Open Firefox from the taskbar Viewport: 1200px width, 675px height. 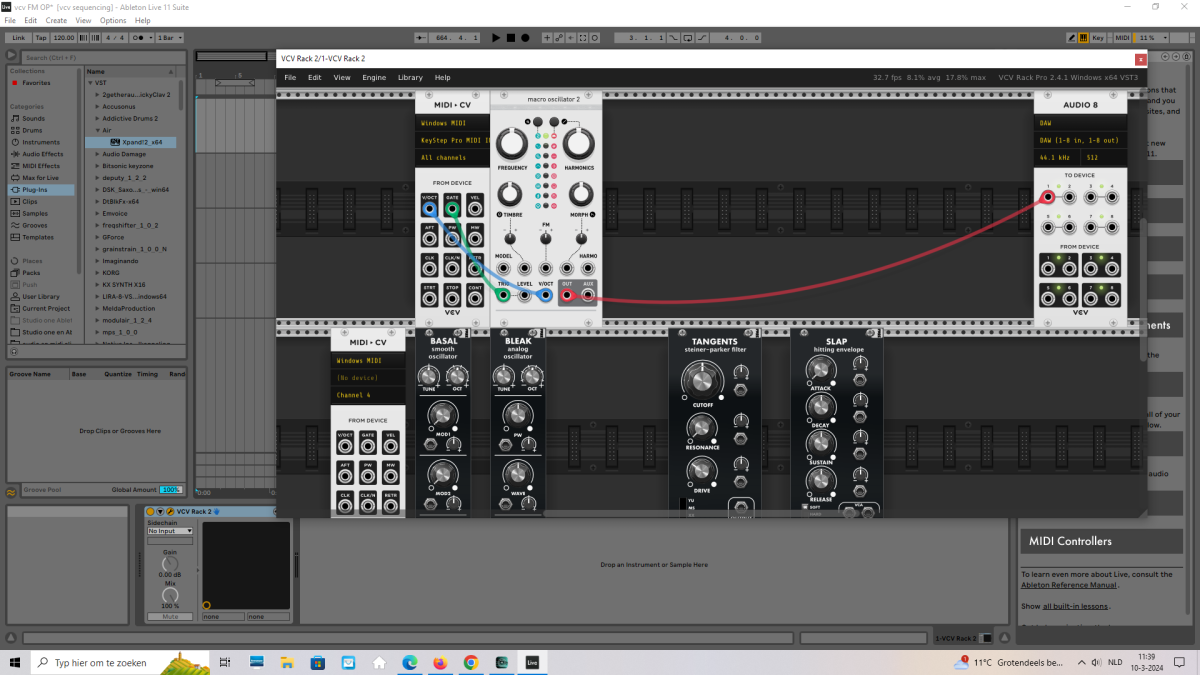click(440, 662)
